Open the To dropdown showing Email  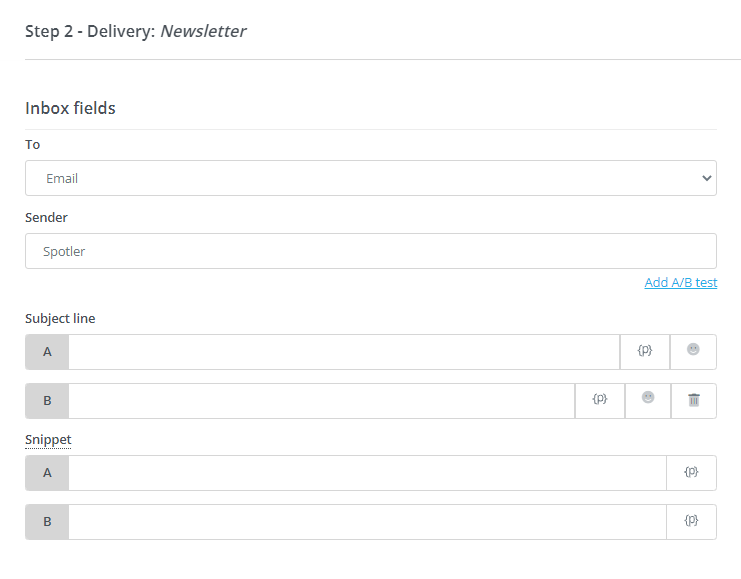tap(370, 178)
